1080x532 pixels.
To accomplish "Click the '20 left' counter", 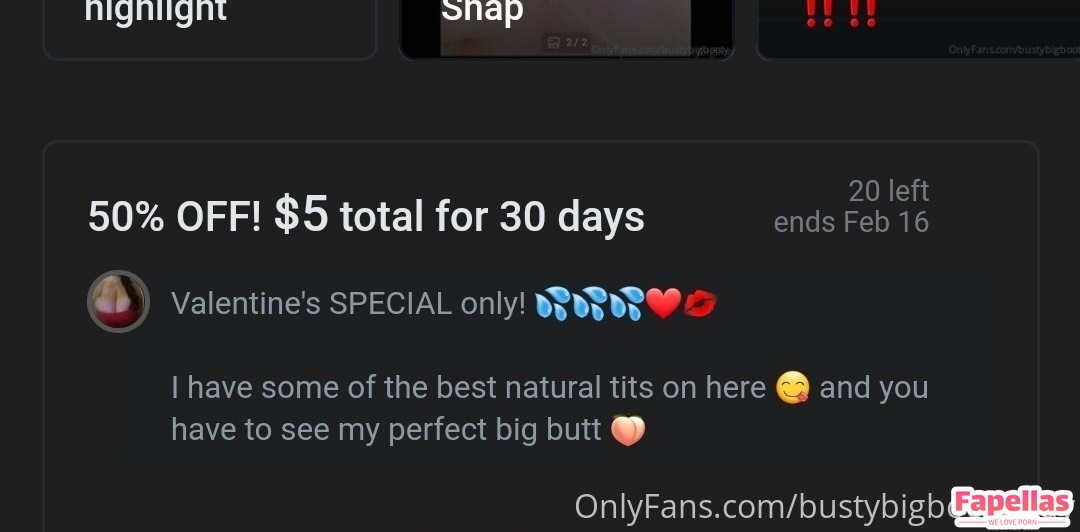I will coord(889,191).
